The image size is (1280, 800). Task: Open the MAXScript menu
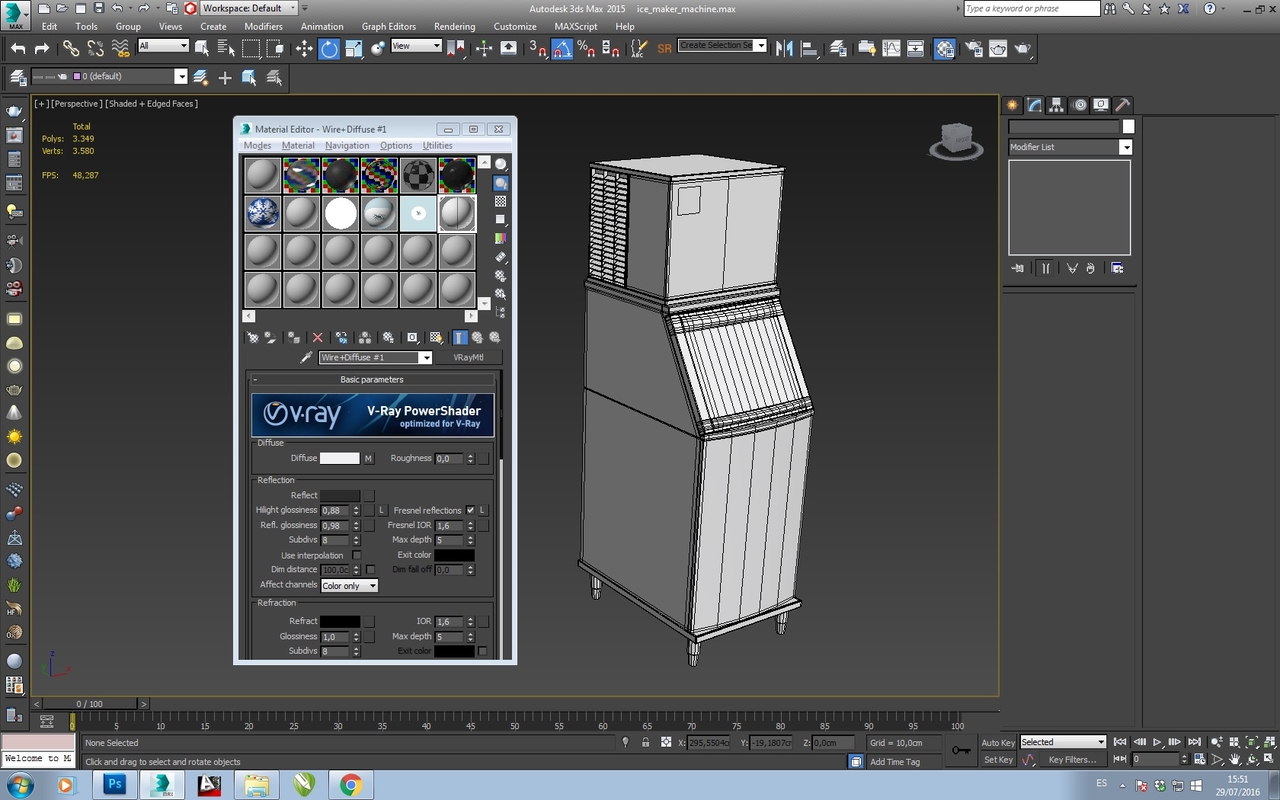click(x=576, y=26)
